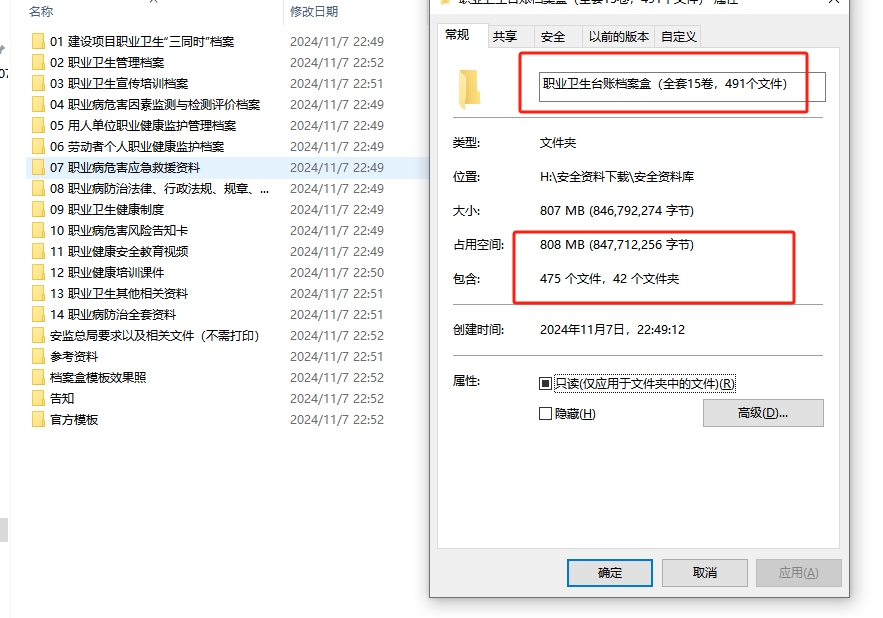Click folder icon of 03 职业卫生宣传培训档案
The height and width of the screenshot is (618, 883).
click(x=38, y=83)
